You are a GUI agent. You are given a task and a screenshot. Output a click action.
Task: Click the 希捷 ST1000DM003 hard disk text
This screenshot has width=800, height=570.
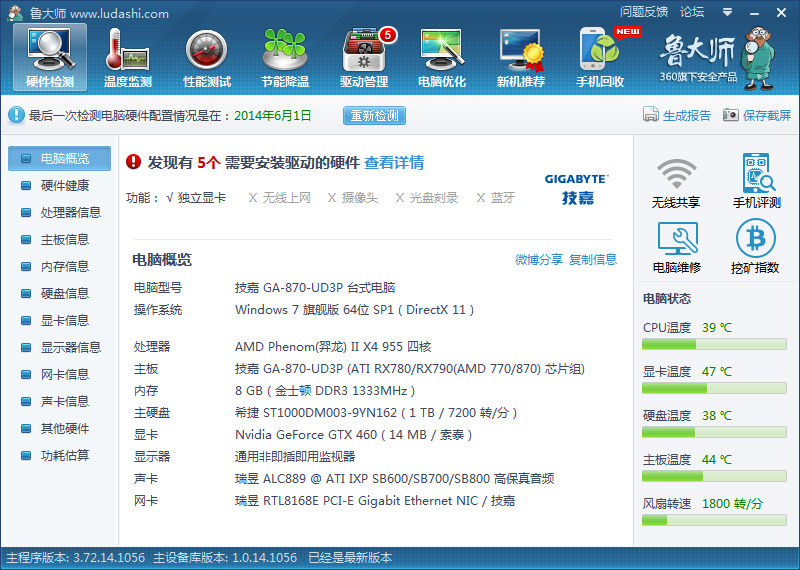(x=376, y=413)
